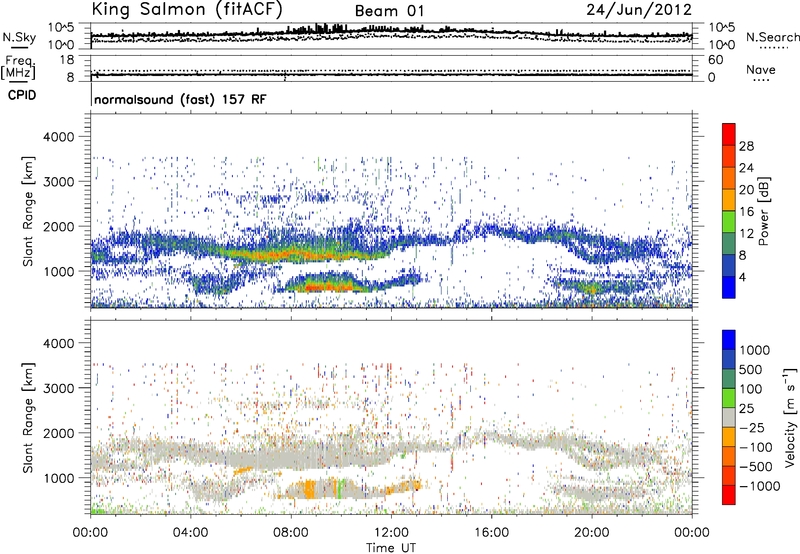Click the 'King Salmon (fitACF)' title text
The width and height of the screenshot is (800, 554).
(x=187, y=9)
